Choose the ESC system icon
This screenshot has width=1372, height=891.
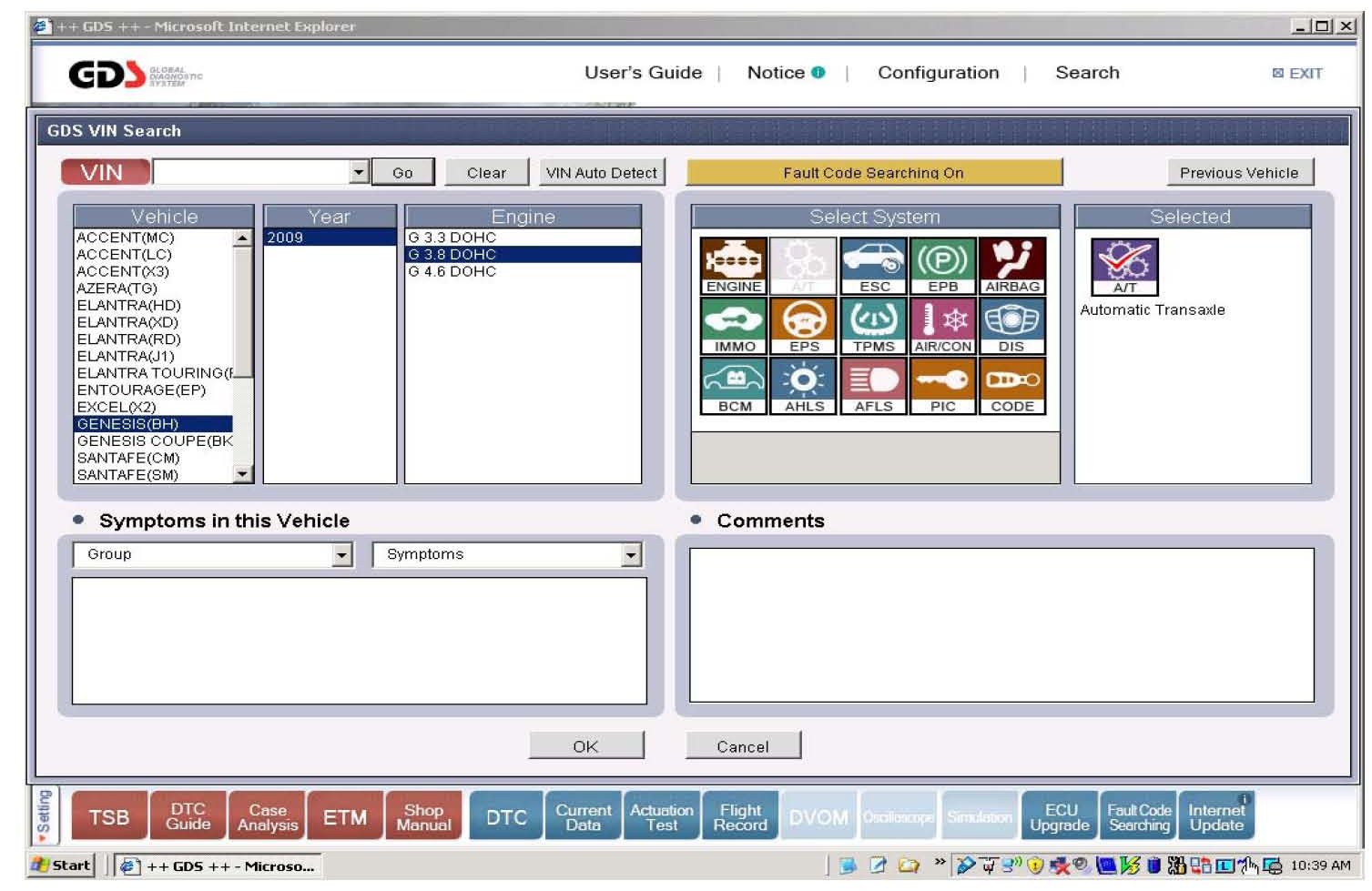pos(873,266)
